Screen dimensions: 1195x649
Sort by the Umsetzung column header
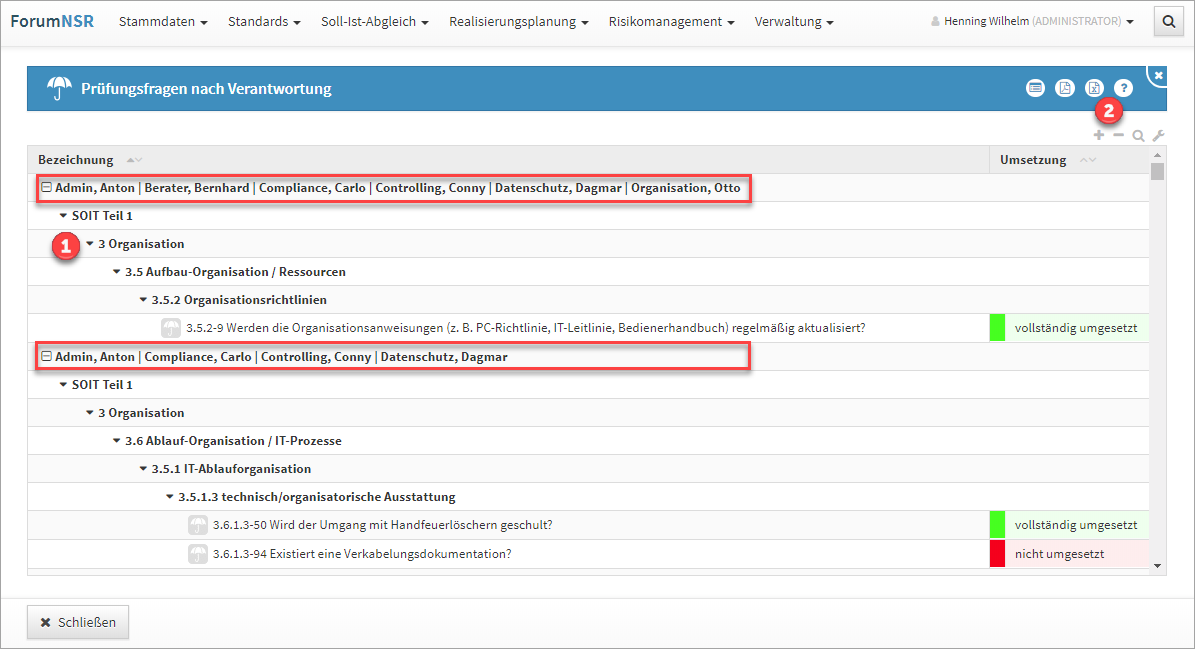pyautogui.click(x=1033, y=160)
